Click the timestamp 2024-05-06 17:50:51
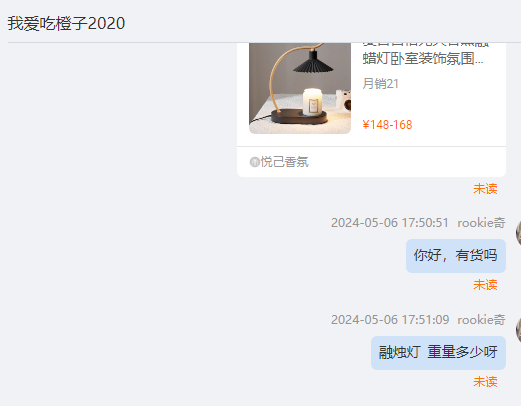521x406 pixels. (390, 223)
